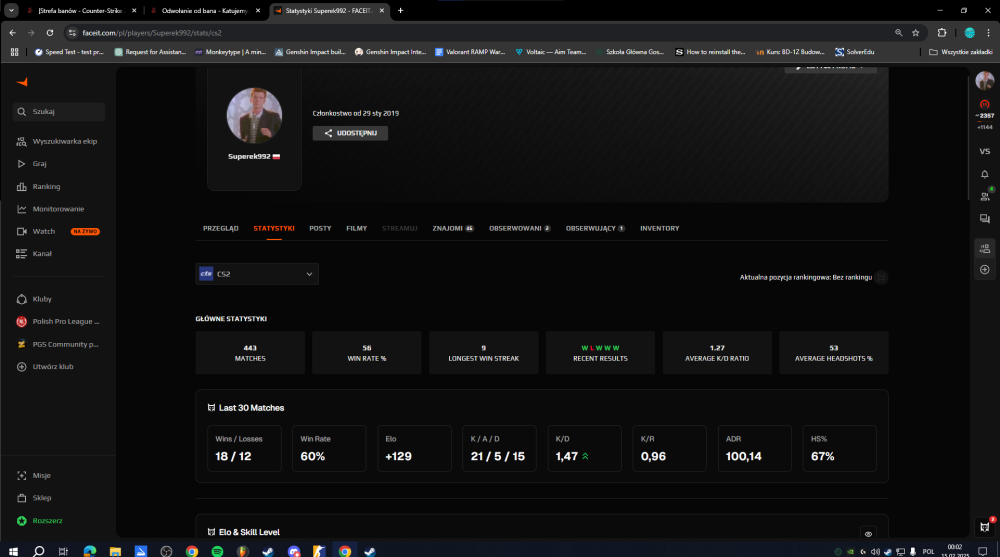Screen dimensions: 1000x557
Task: Open Monitorowanie tracking page
Action: coord(50,209)
